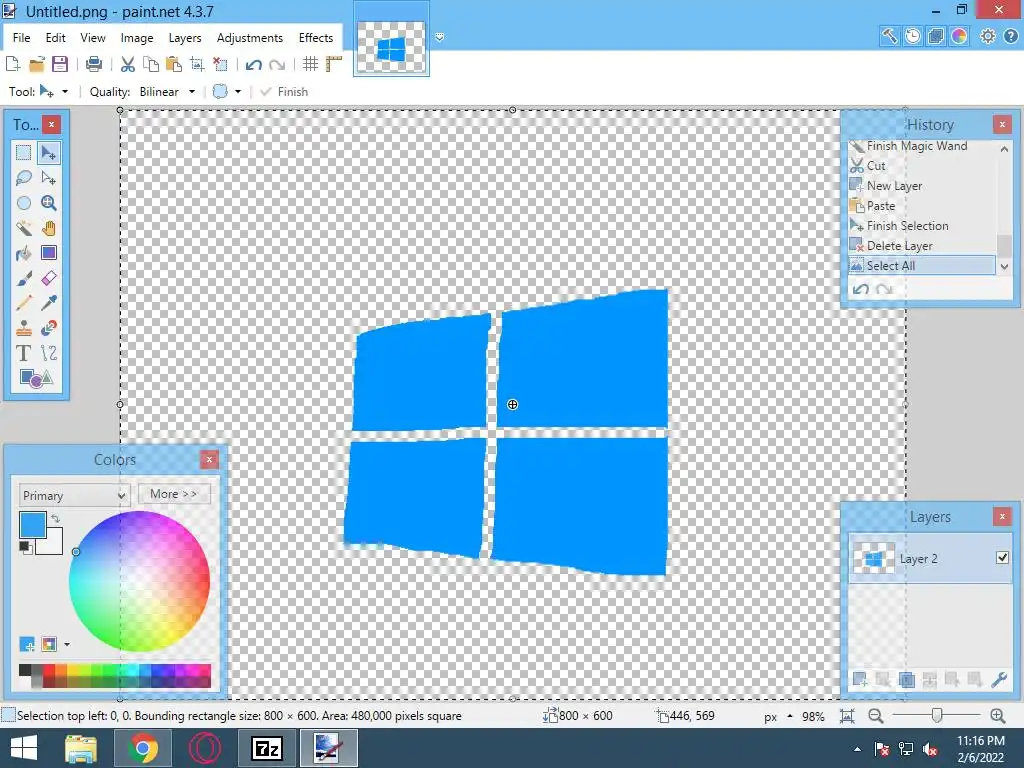Click the More >> button in Colors
Image resolution: width=1024 pixels, height=768 pixels.
pos(174,494)
